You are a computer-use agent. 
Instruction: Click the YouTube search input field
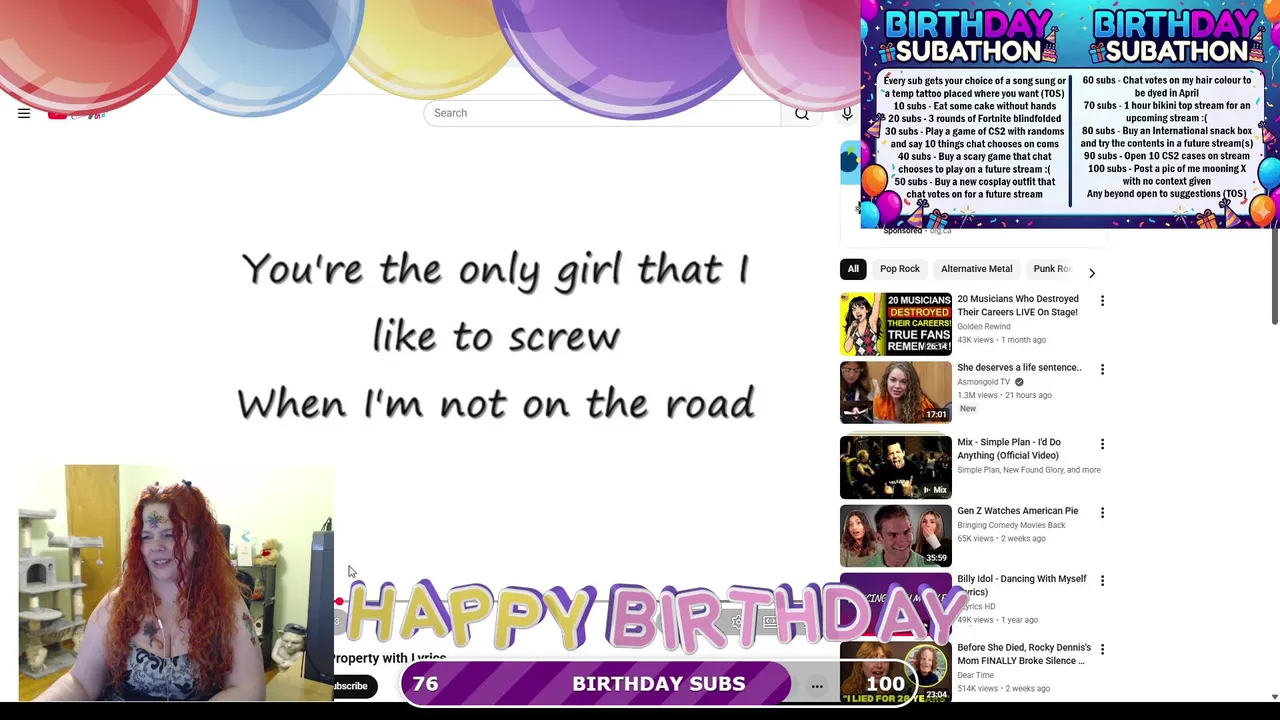(602, 113)
